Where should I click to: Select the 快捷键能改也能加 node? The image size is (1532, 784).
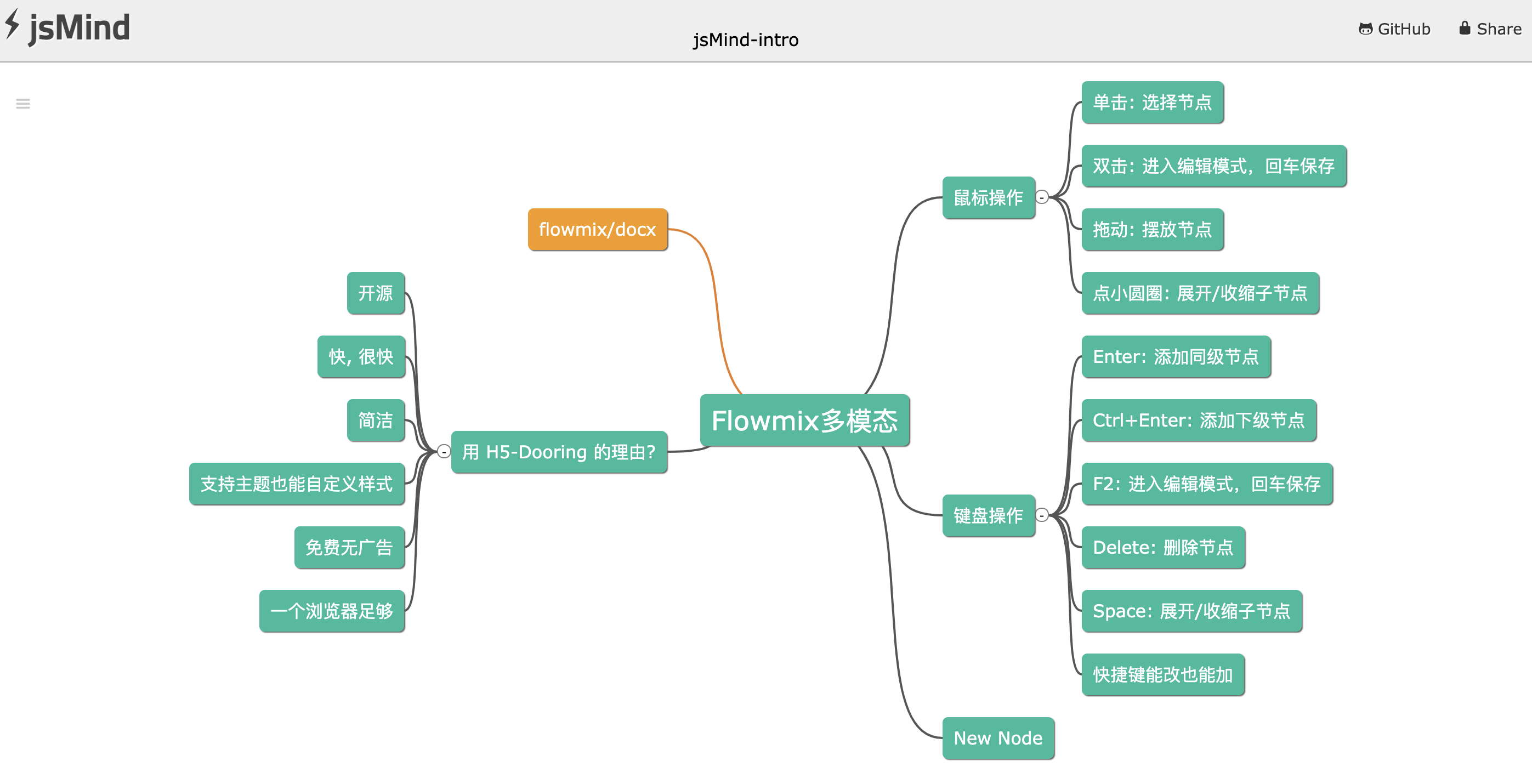[1162, 674]
